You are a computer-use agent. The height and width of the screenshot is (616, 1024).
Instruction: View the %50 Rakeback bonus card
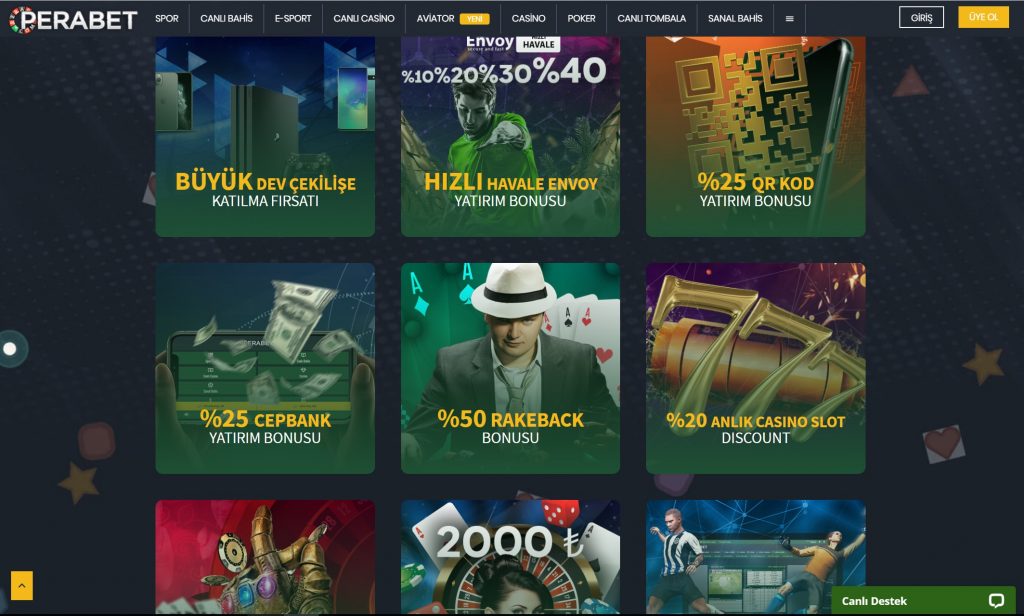510,368
